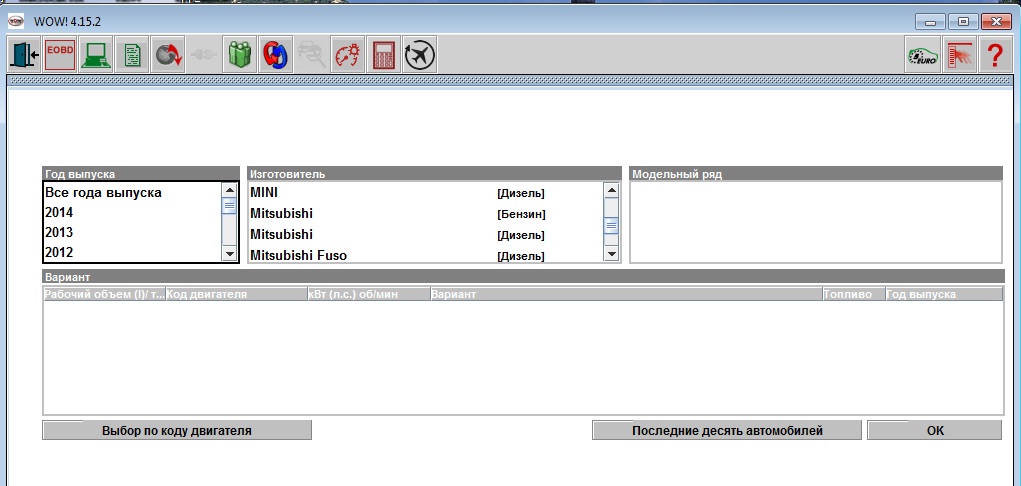Open the red calculator icon
Screen dimensions: 1021x486
[x=384, y=55]
